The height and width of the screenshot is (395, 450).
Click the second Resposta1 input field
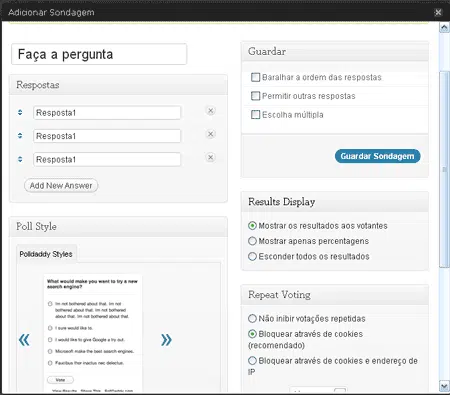pos(107,136)
